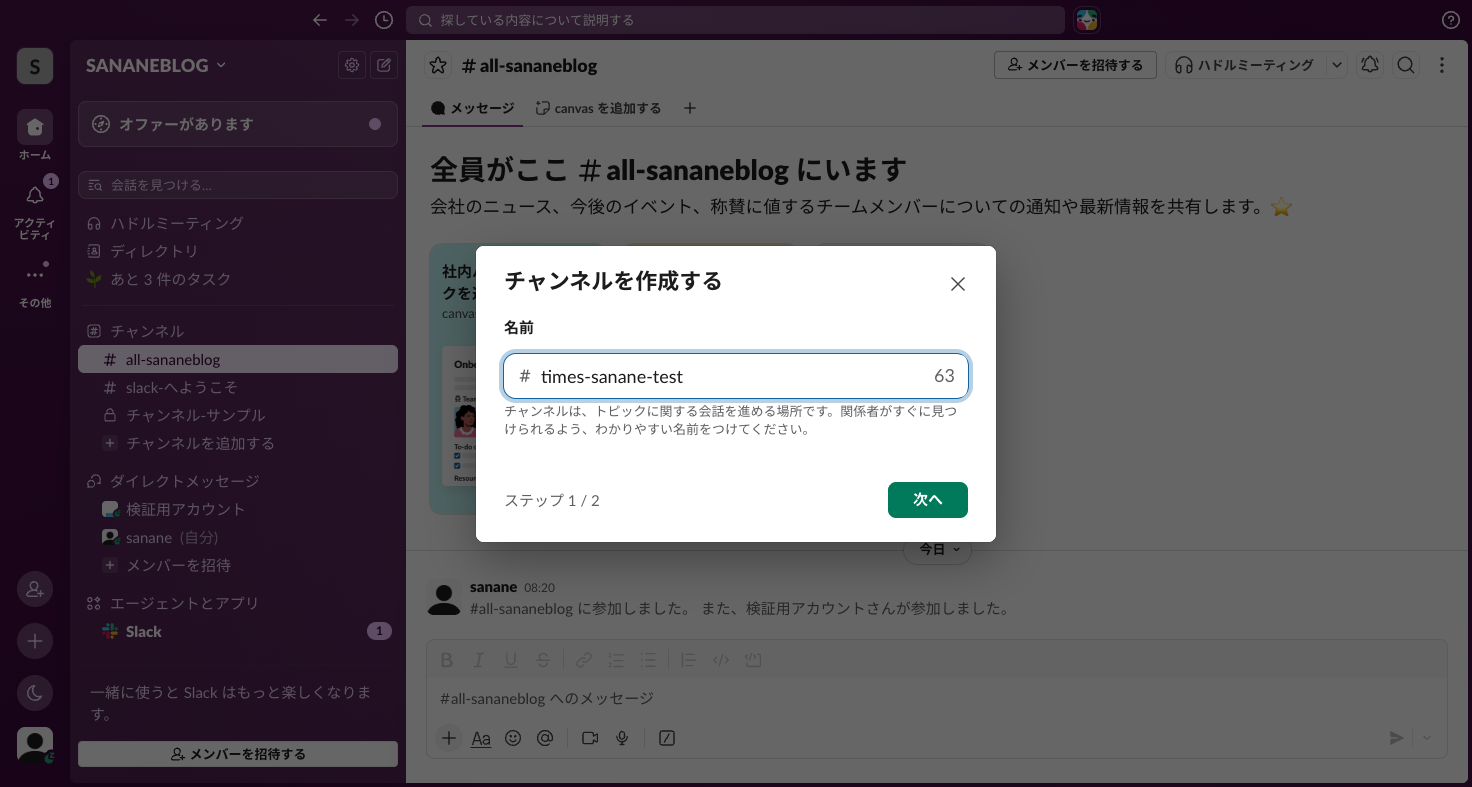The image size is (1472, 787).
Task: Click the channel name input field
Action: (x=736, y=376)
